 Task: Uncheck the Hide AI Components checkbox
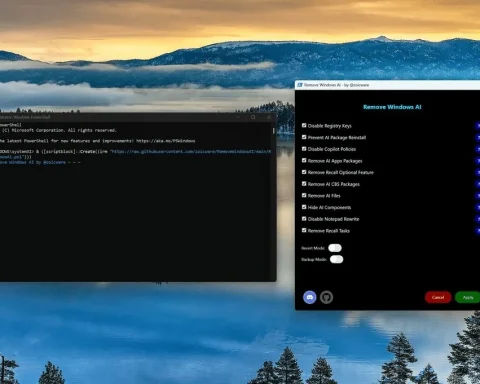click(x=304, y=207)
